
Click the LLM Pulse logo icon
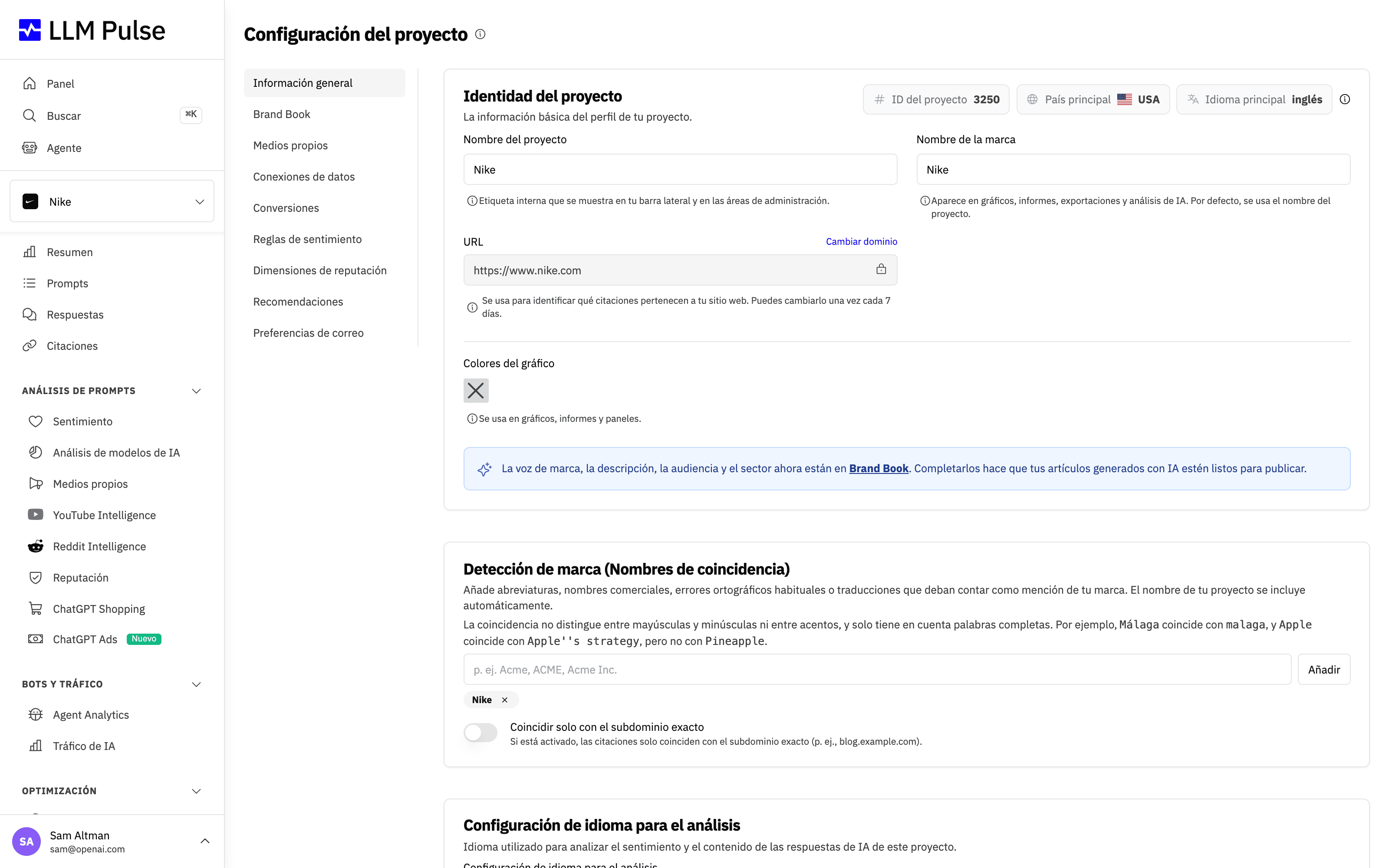tap(30, 30)
